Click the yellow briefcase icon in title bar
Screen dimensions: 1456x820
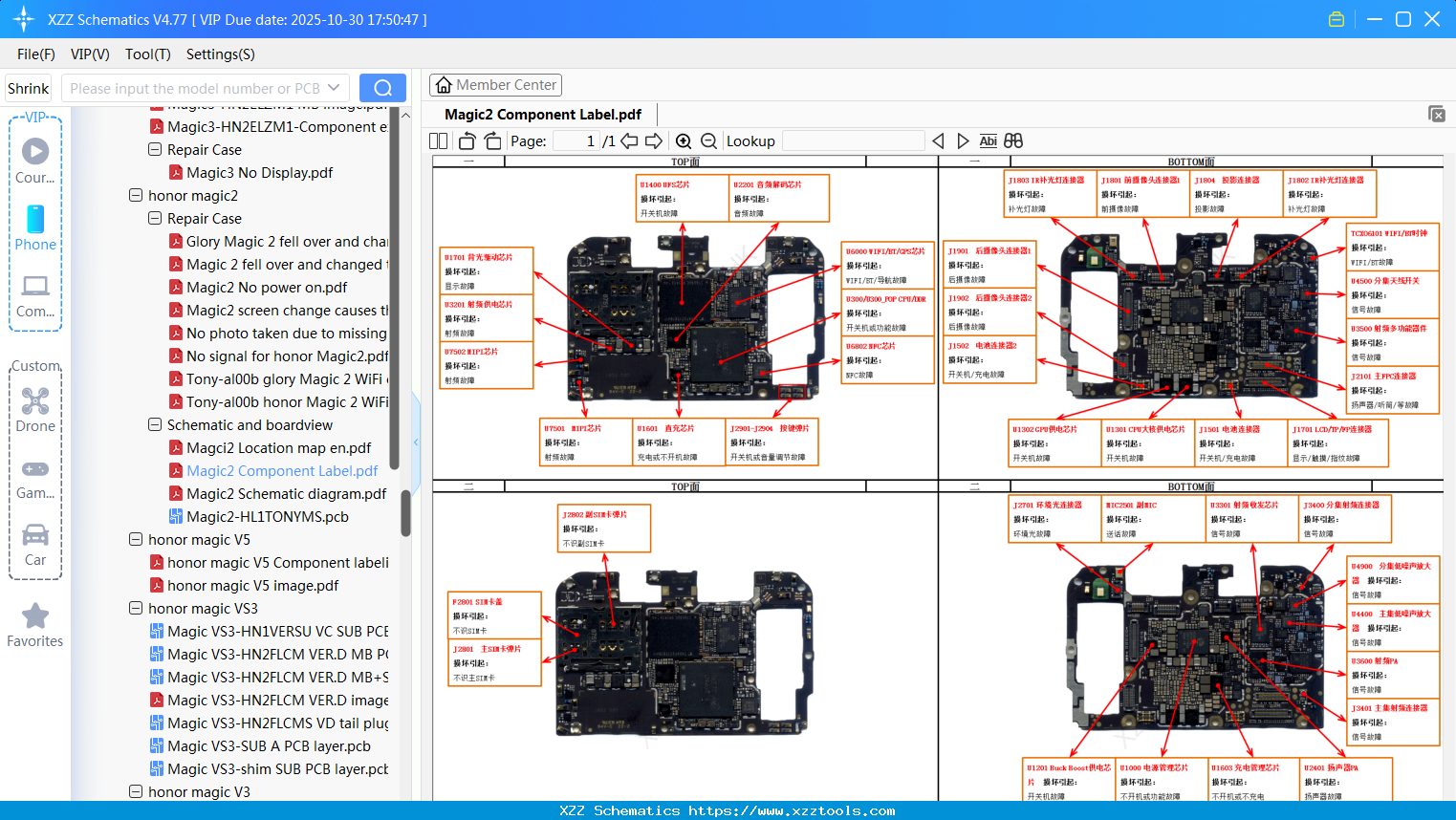tap(1336, 19)
